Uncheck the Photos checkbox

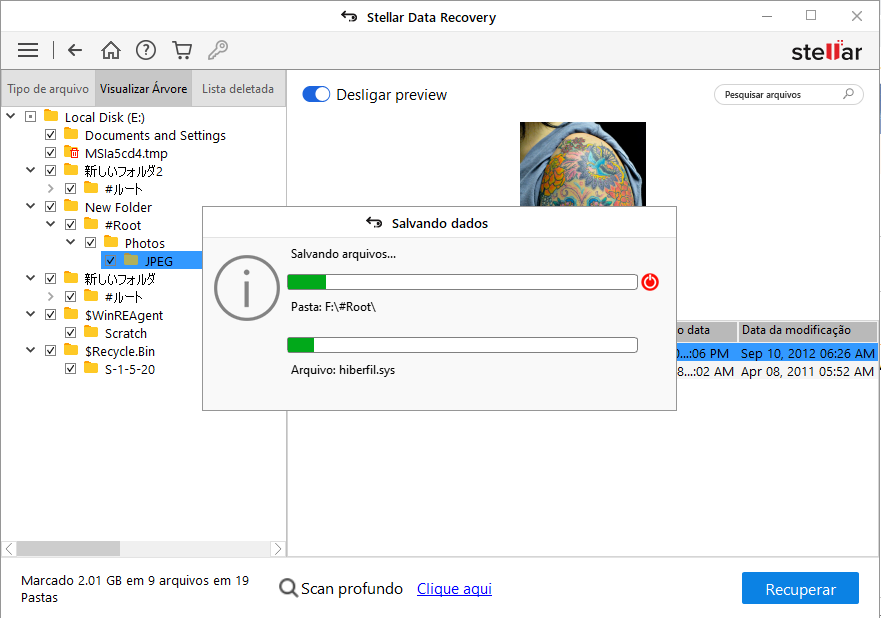click(x=90, y=243)
